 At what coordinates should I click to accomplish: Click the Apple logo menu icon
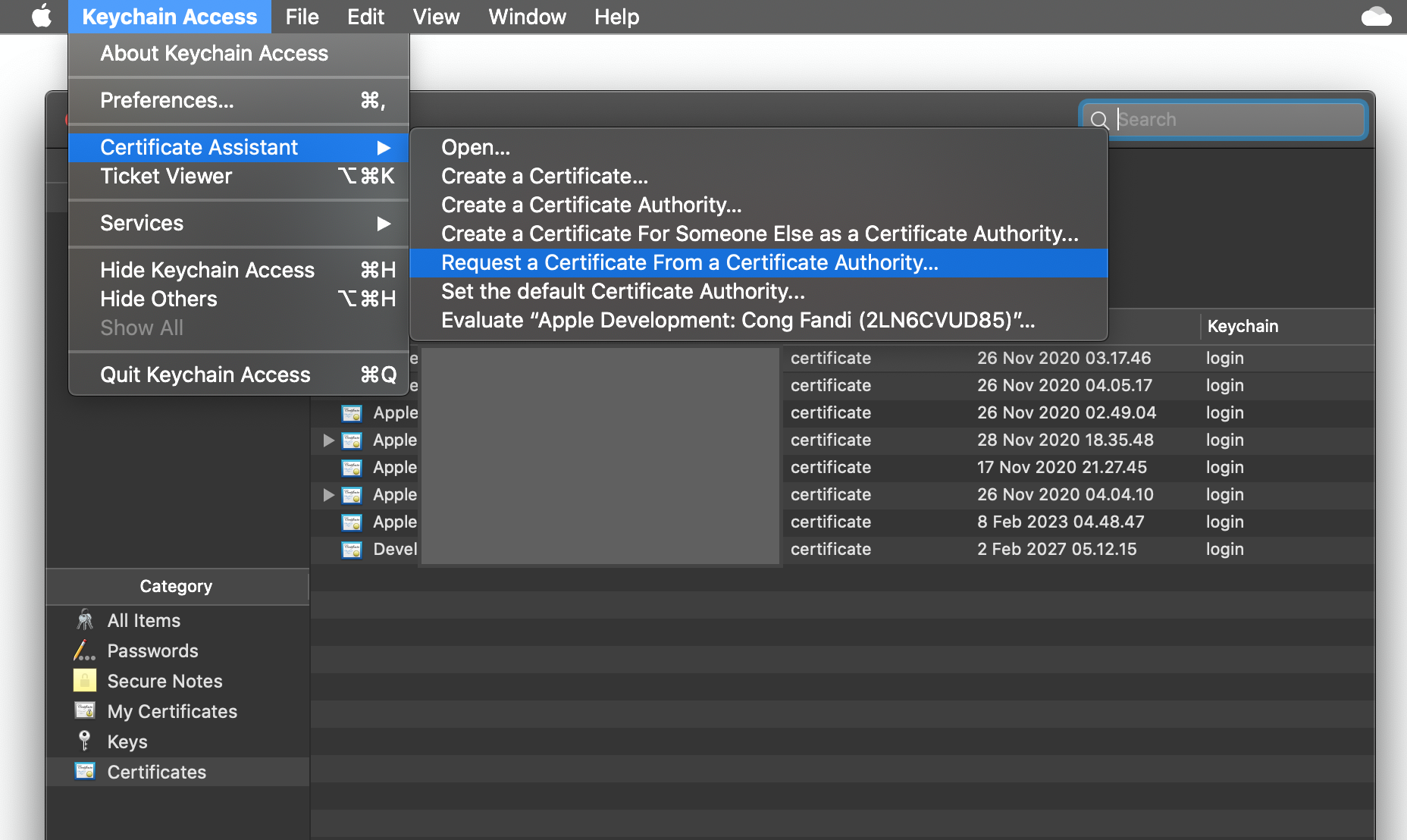pyautogui.click(x=42, y=16)
